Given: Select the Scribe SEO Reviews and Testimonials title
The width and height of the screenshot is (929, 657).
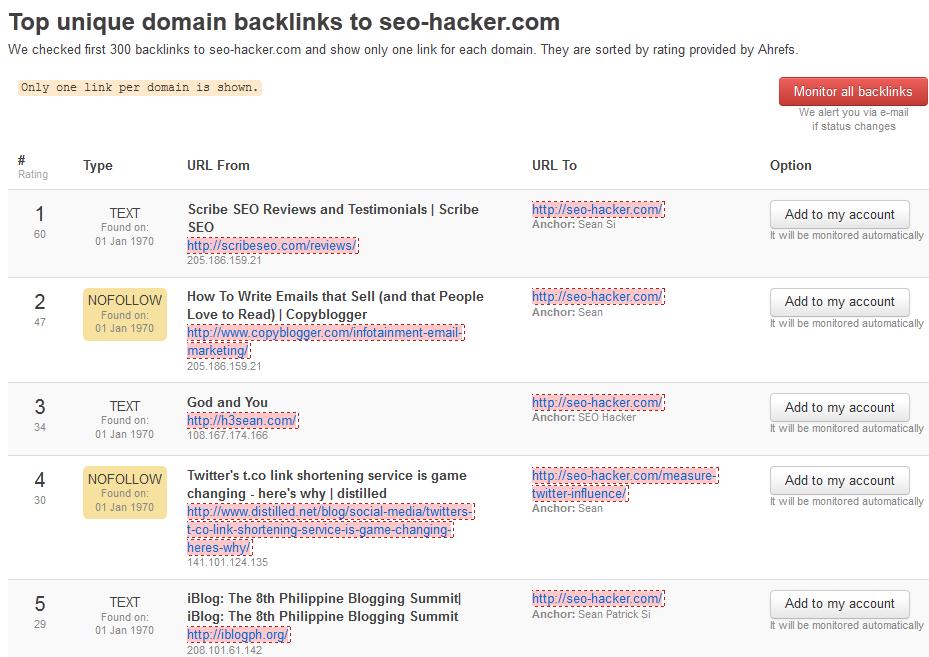Looking at the screenshot, I should 333,209.
